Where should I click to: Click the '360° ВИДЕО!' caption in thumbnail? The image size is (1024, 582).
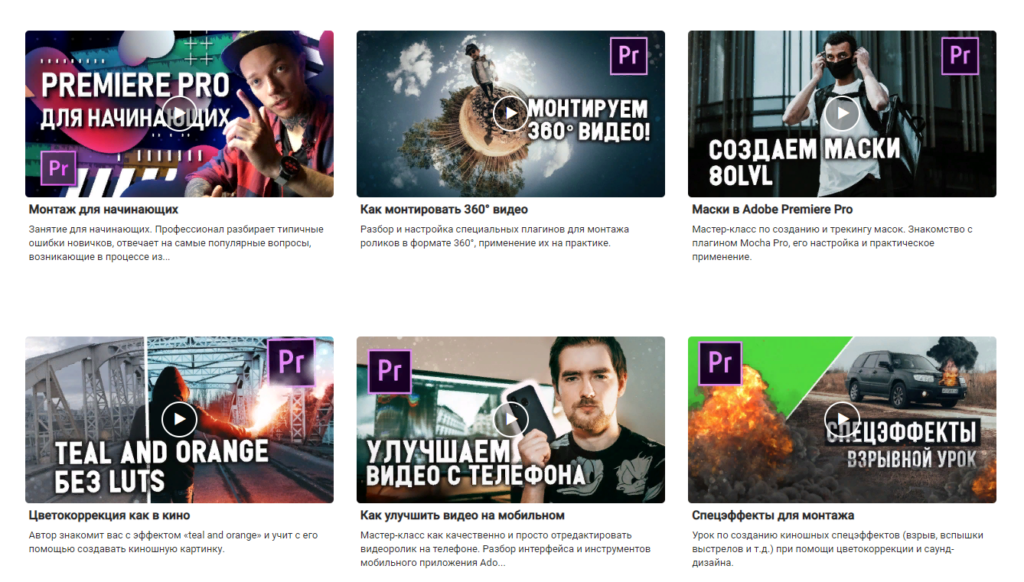[588, 131]
